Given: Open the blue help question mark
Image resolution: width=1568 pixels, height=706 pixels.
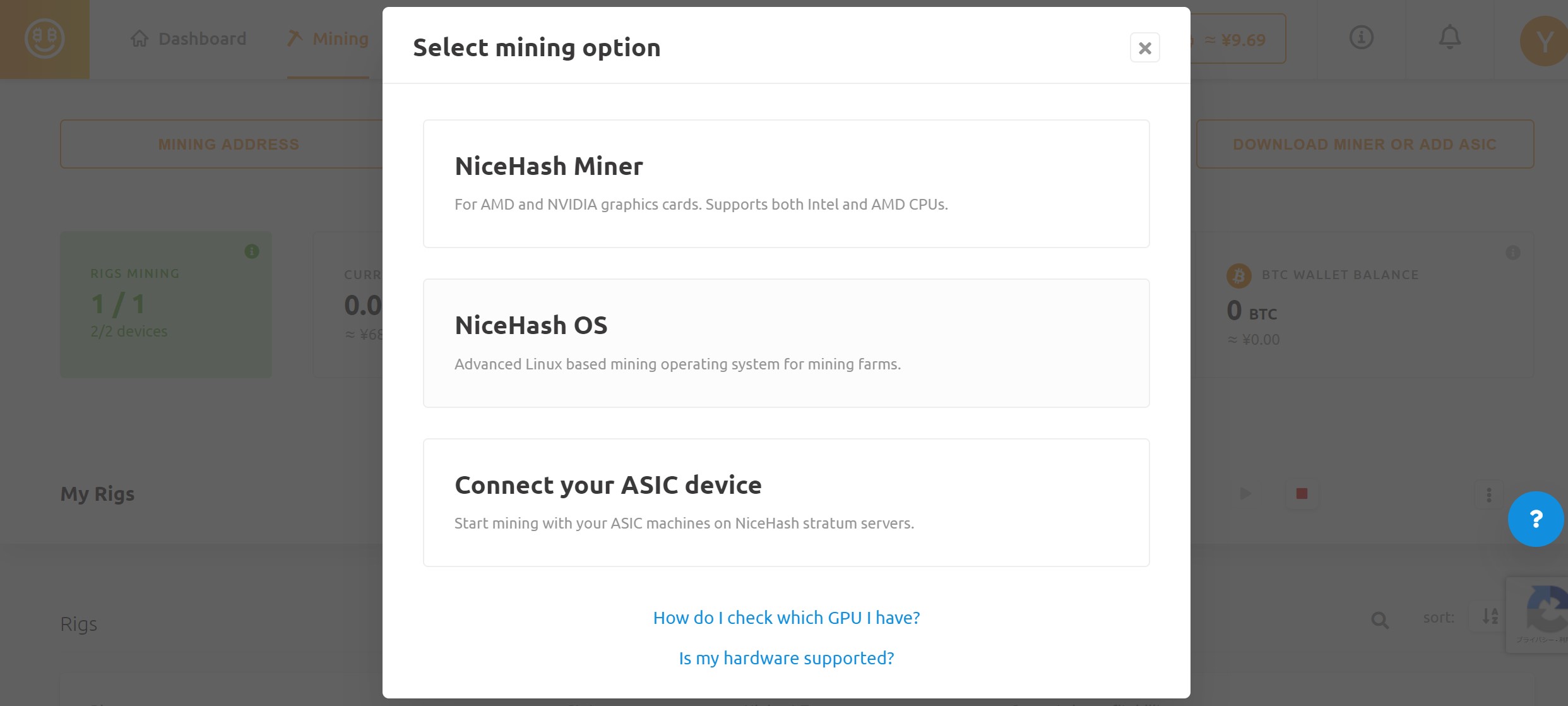Looking at the screenshot, I should (1536, 519).
